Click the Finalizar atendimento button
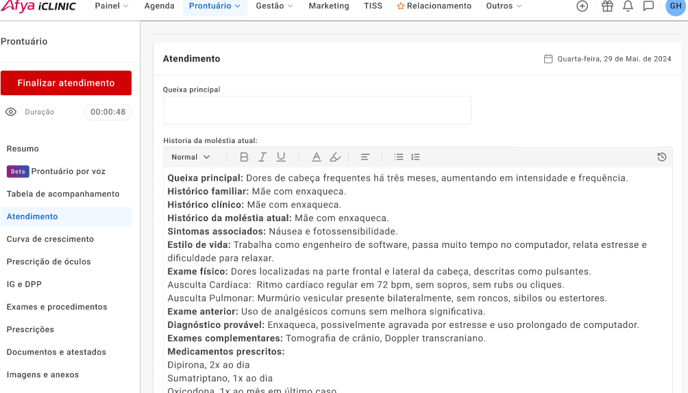 tap(66, 83)
